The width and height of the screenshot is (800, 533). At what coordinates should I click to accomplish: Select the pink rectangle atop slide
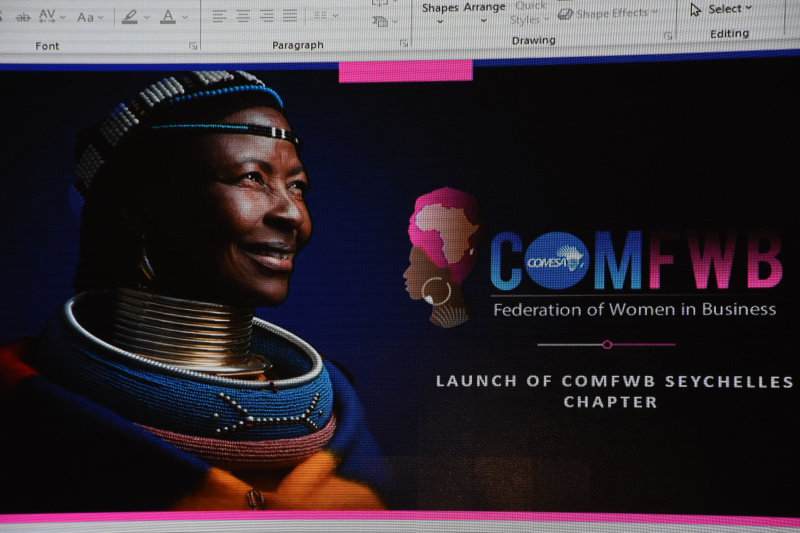click(406, 71)
